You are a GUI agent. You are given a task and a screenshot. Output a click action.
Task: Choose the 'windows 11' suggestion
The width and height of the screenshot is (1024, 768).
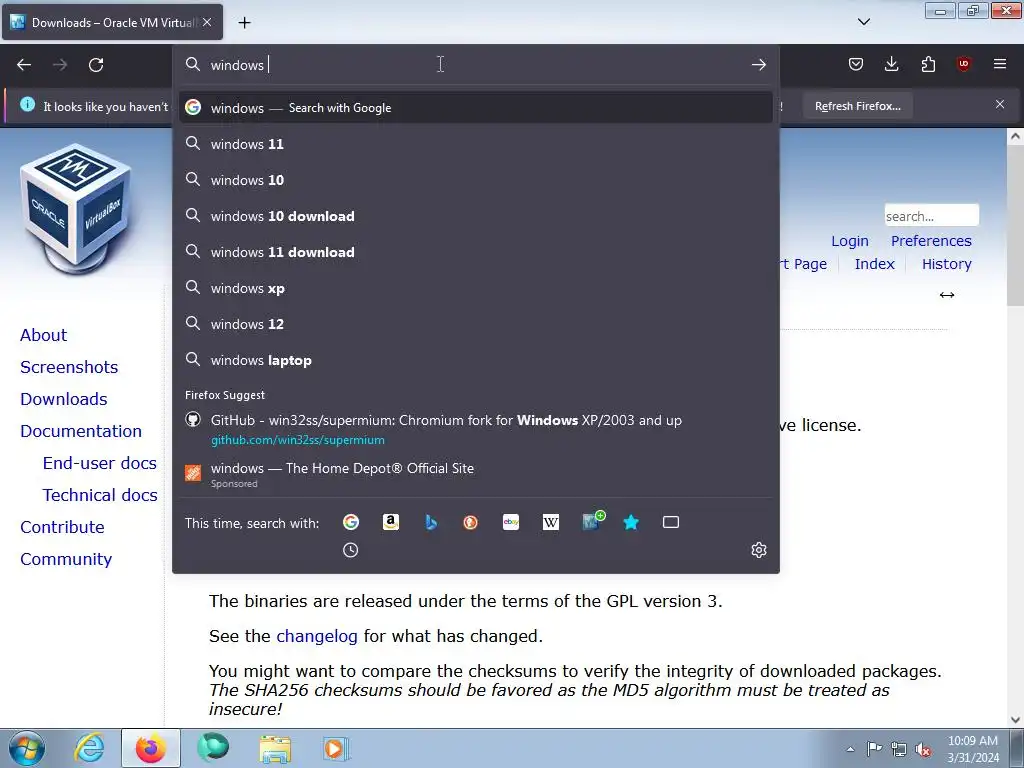pyautogui.click(x=475, y=144)
